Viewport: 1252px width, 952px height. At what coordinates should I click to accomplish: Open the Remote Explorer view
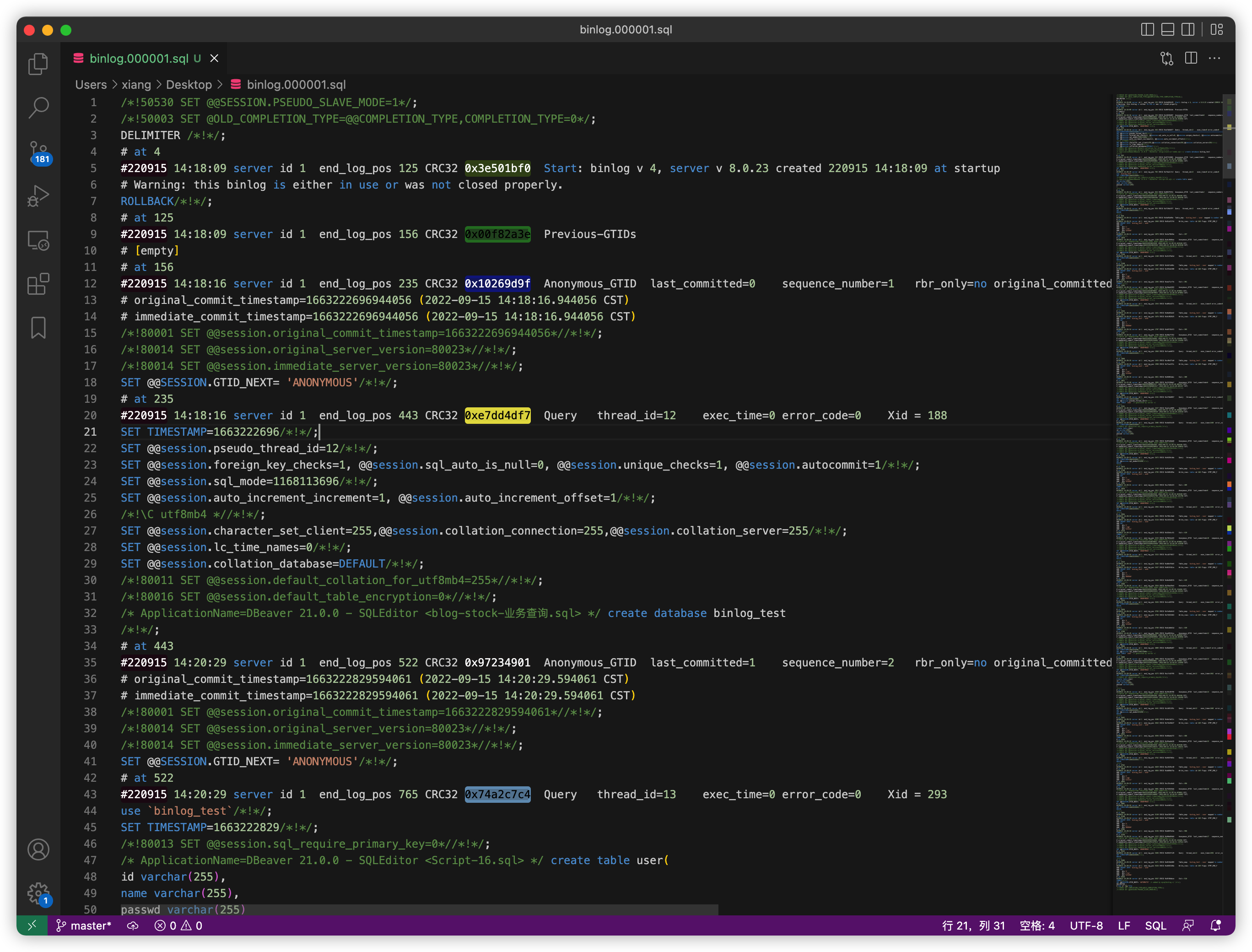click(38, 240)
